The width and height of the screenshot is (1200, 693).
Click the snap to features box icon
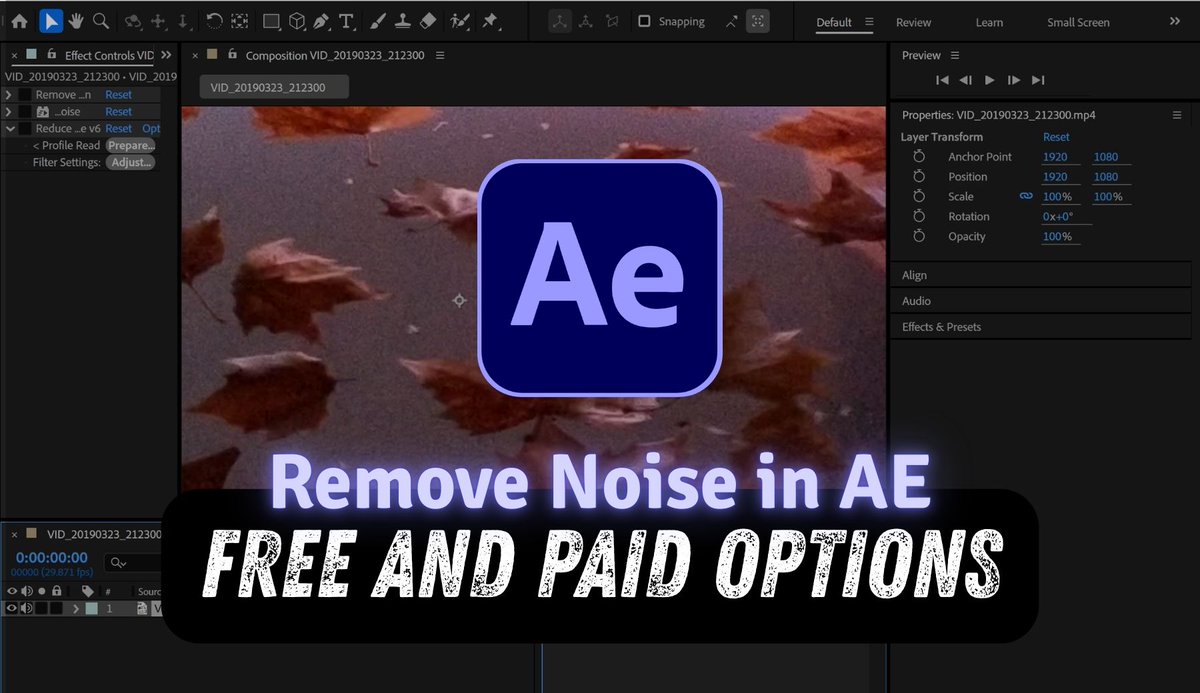[759, 21]
